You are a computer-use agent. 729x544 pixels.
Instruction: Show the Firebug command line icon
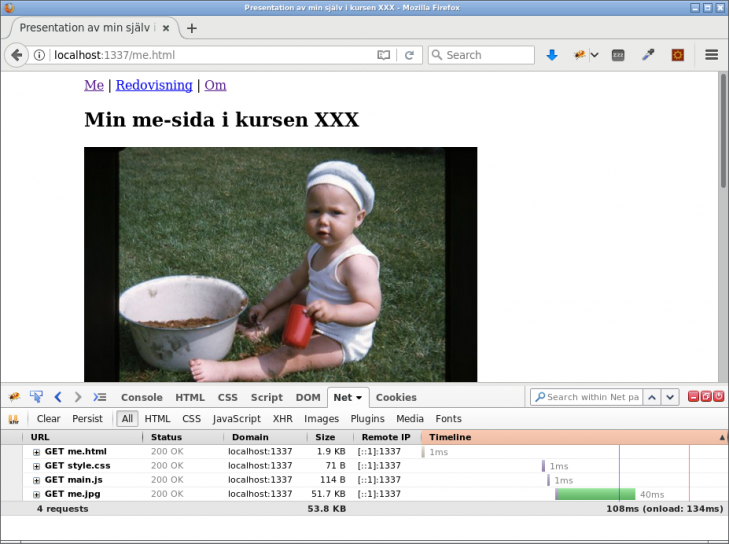(x=99, y=397)
